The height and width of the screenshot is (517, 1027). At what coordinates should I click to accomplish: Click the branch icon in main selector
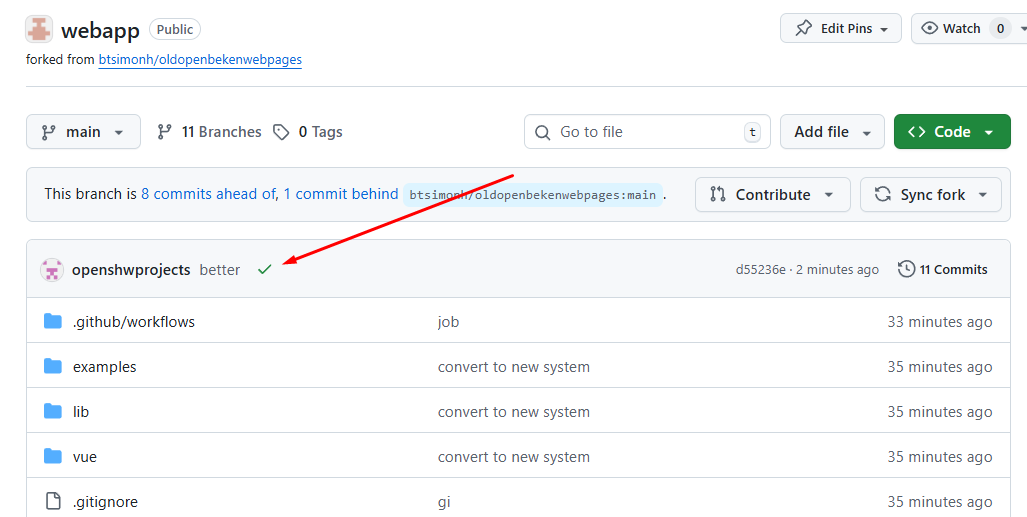[49, 132]
